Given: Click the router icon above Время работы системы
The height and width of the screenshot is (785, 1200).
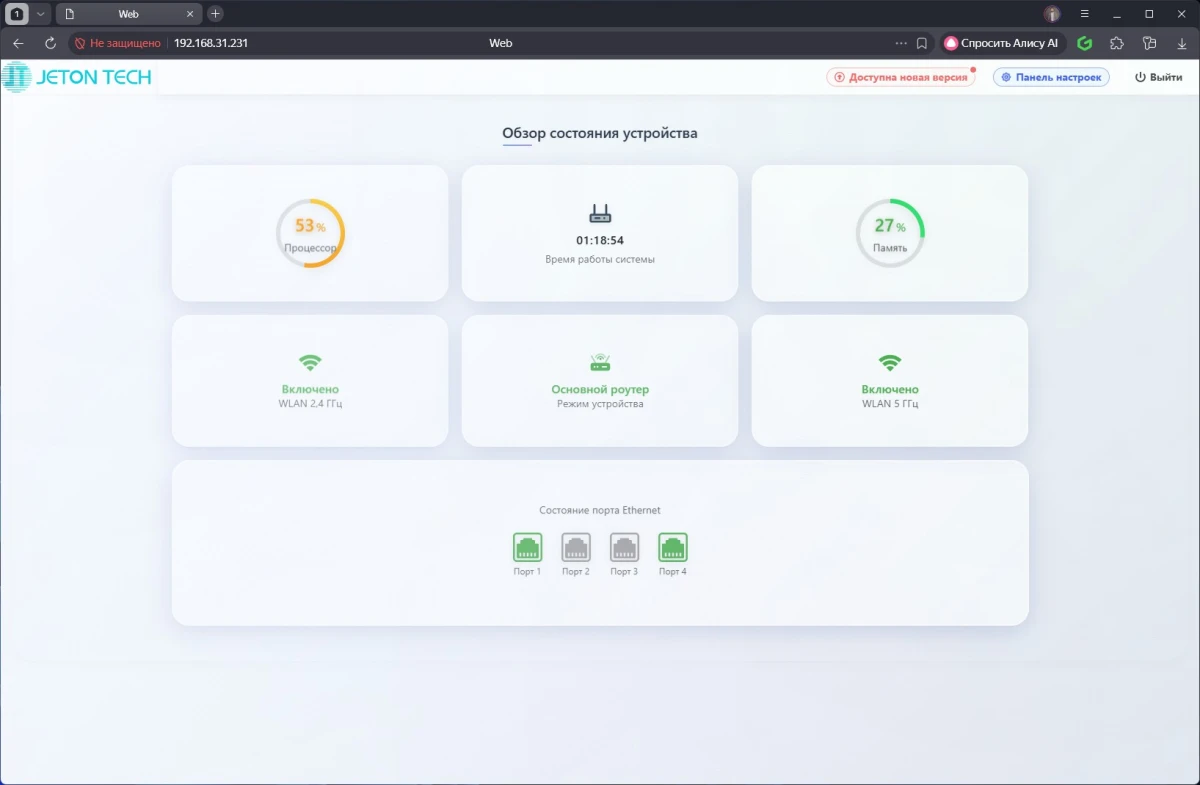Looking at the screenshot, I should pos(599,211).
